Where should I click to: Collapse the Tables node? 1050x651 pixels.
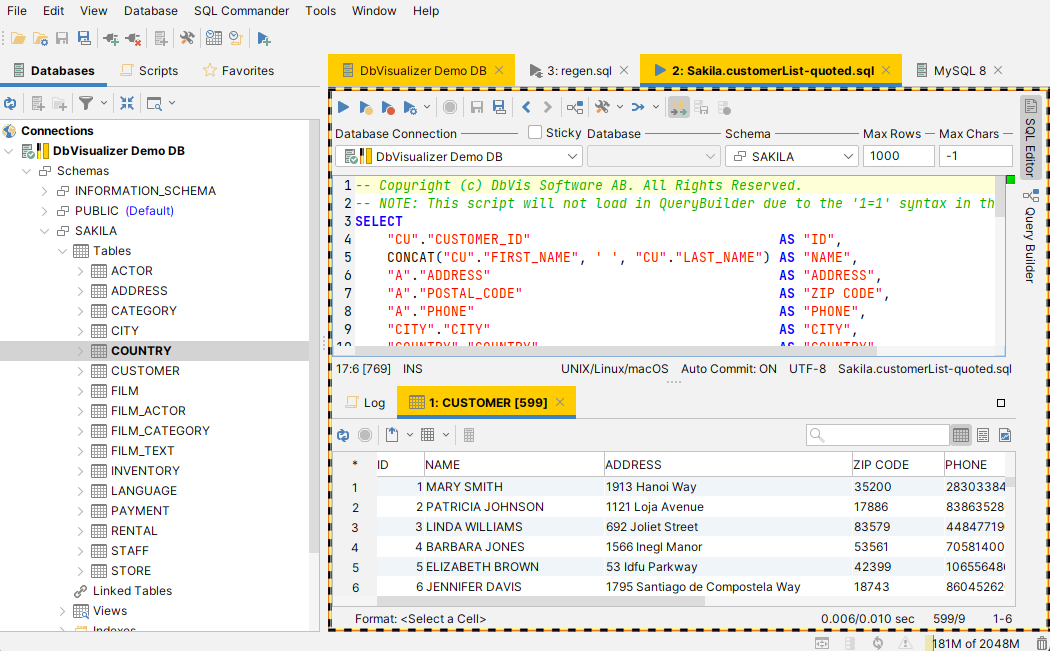[x=62, y=251]
